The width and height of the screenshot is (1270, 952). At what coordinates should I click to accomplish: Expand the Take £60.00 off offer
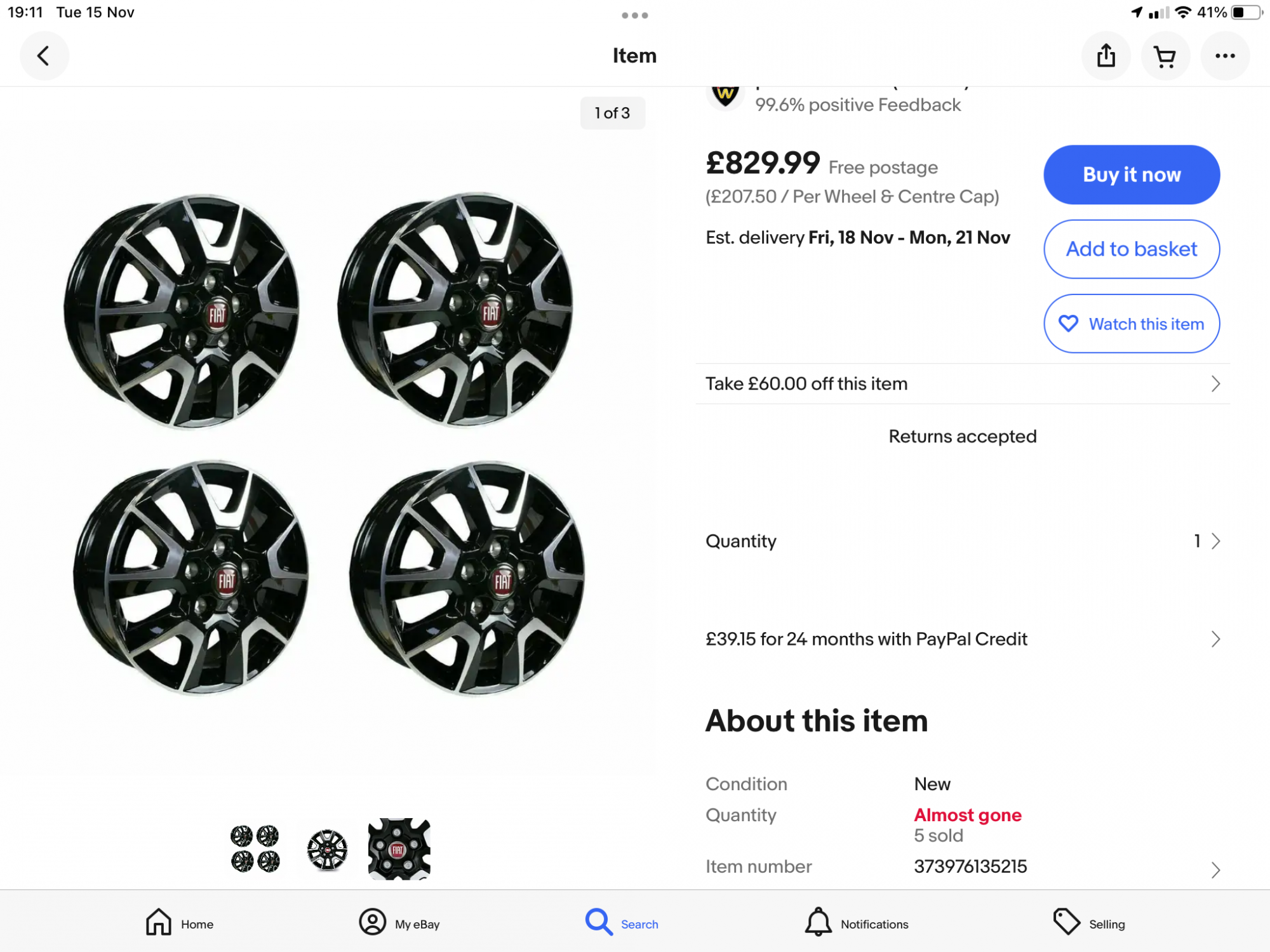(x=962, y=384)
